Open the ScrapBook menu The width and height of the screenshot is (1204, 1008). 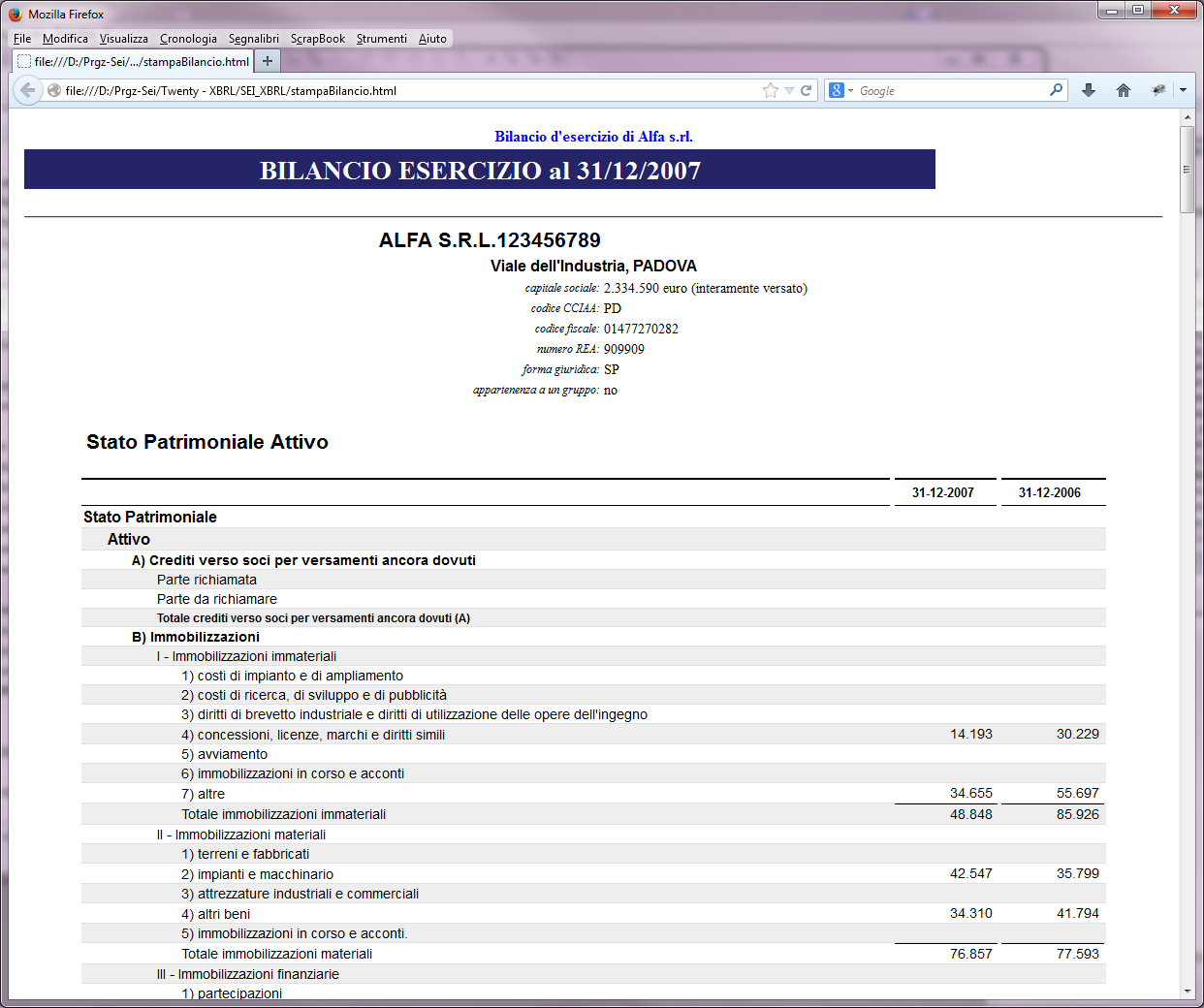pos(318,39)
